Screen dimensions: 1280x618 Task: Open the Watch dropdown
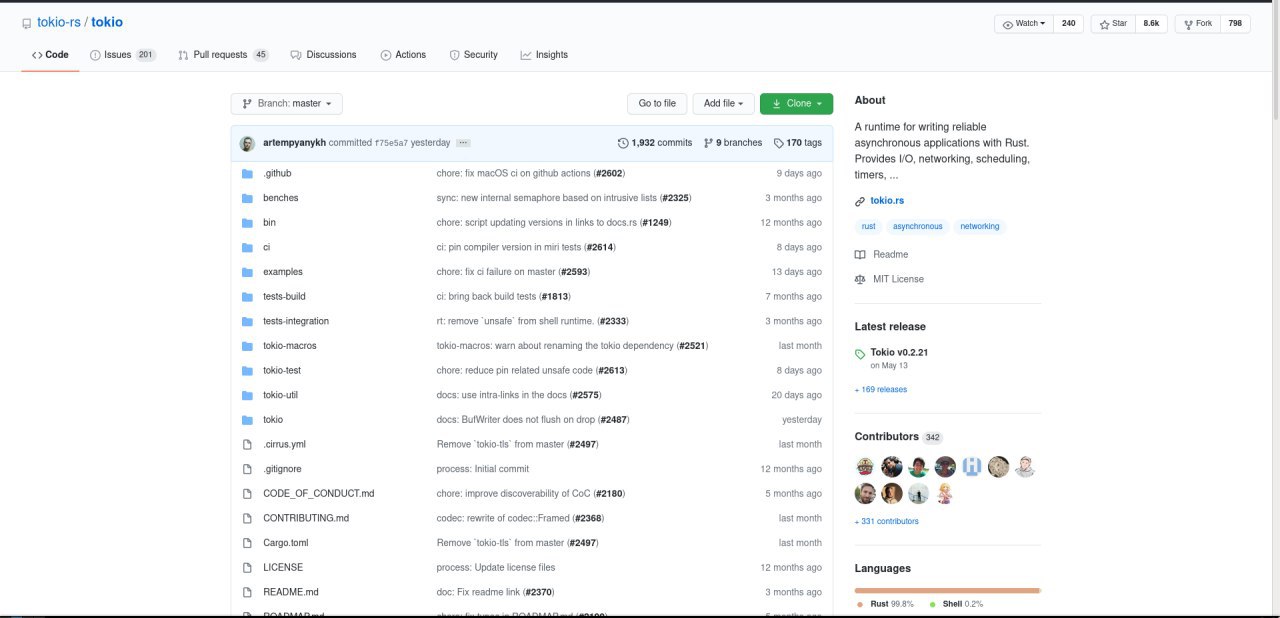[1023, 23]
